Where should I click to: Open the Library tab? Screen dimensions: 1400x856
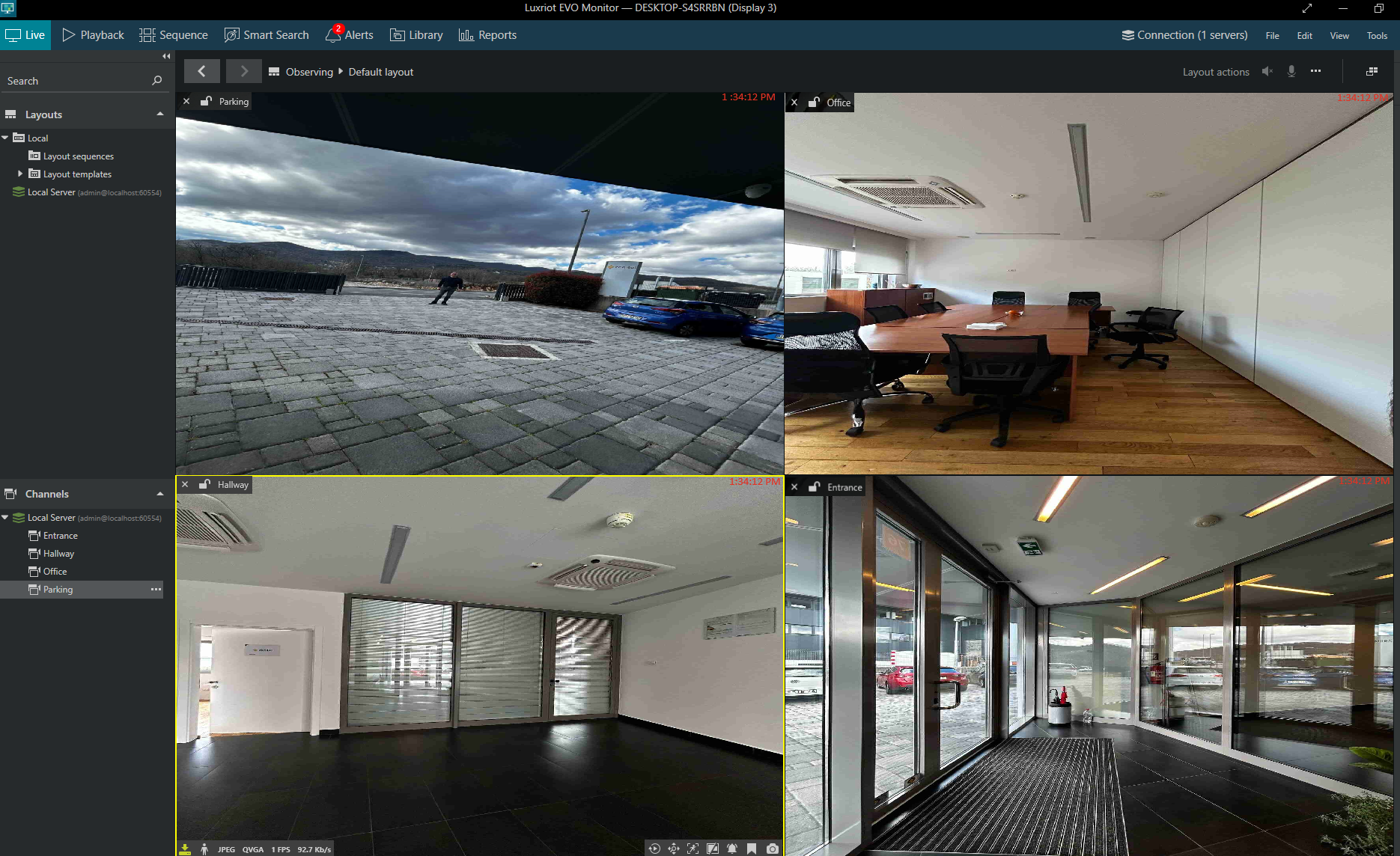tap(416, 35)
